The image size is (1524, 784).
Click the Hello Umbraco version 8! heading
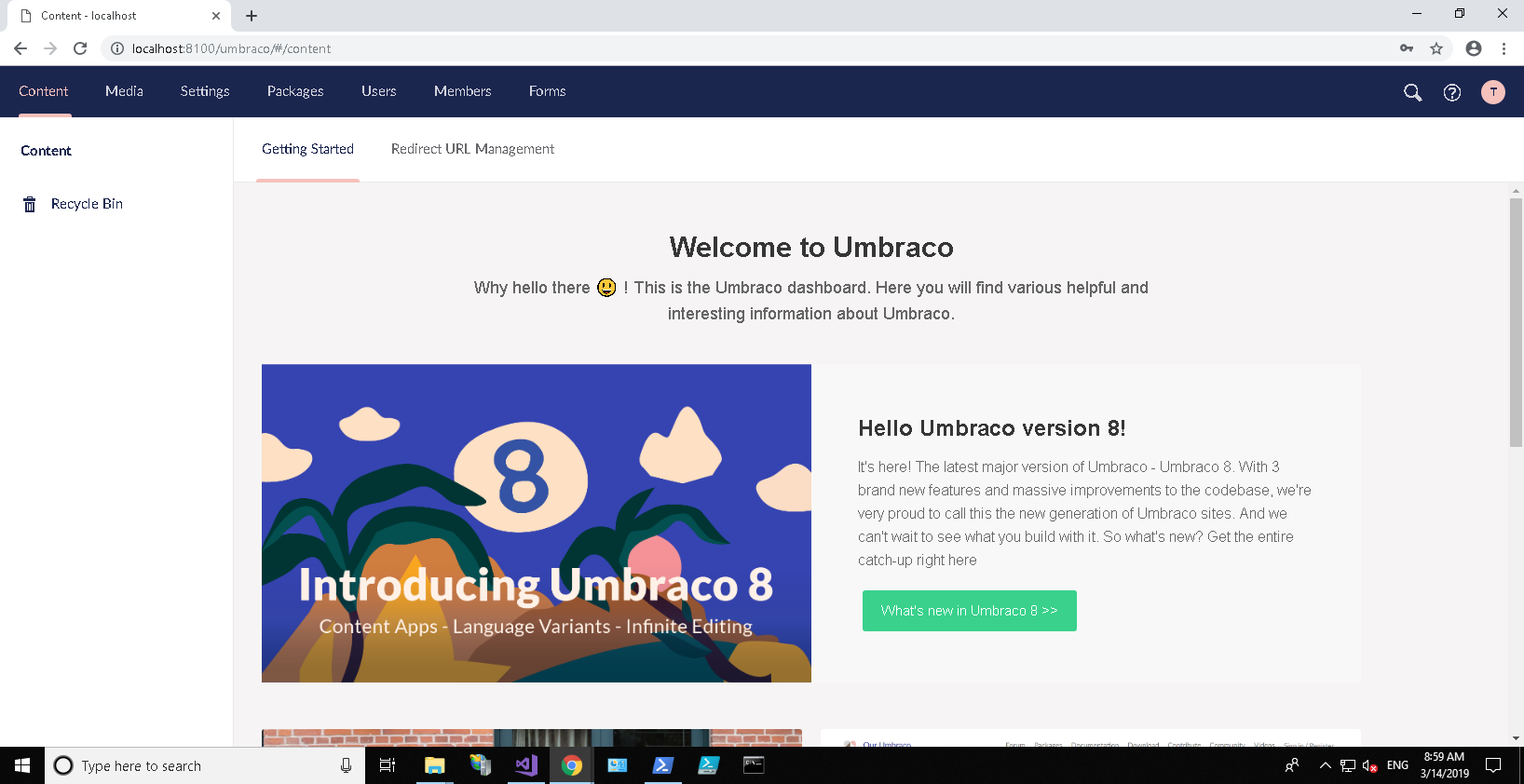point(992,428)
